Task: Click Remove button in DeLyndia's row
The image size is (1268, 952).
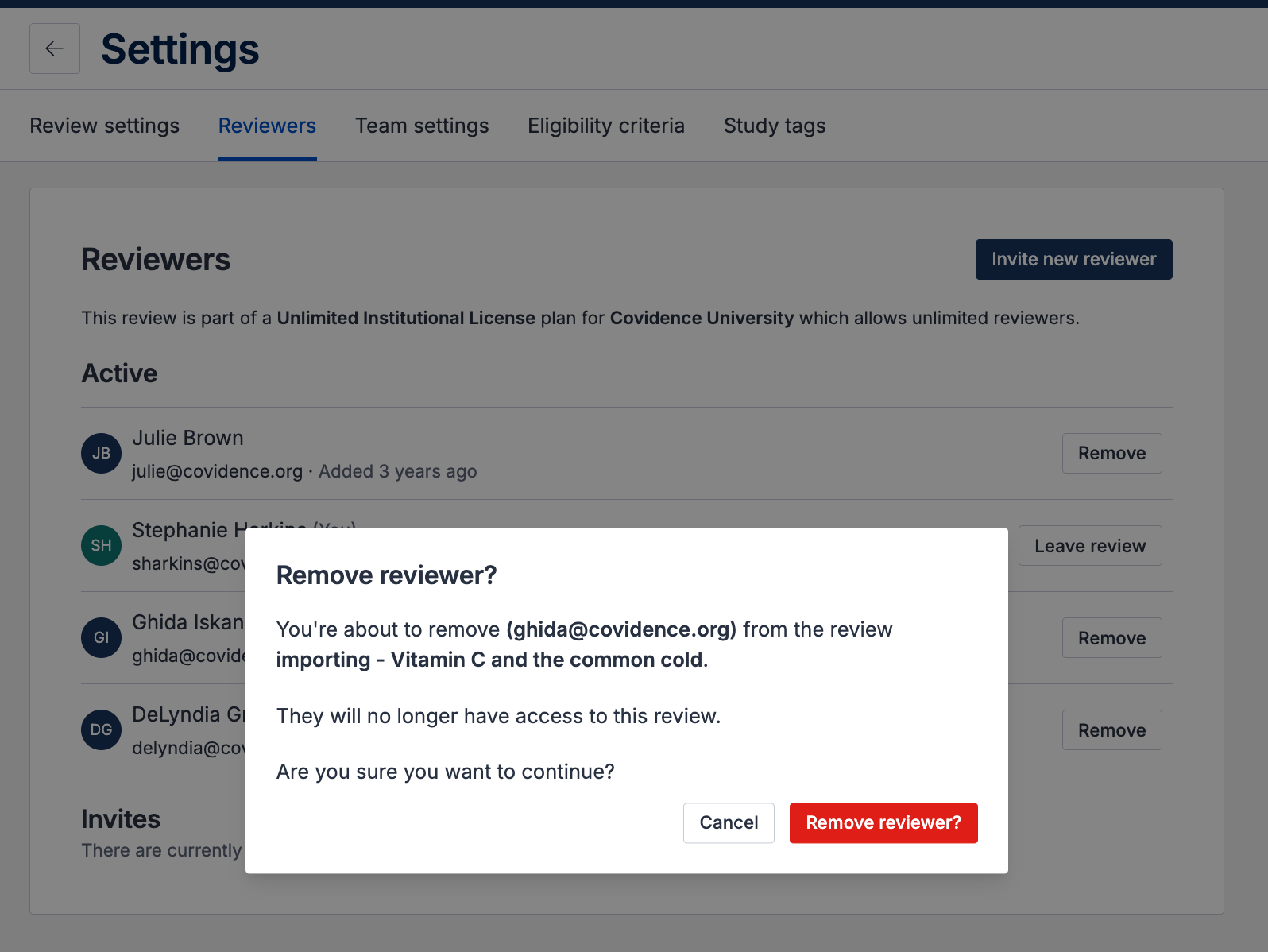Action: pyautogui.click(x=1111, y=730)
